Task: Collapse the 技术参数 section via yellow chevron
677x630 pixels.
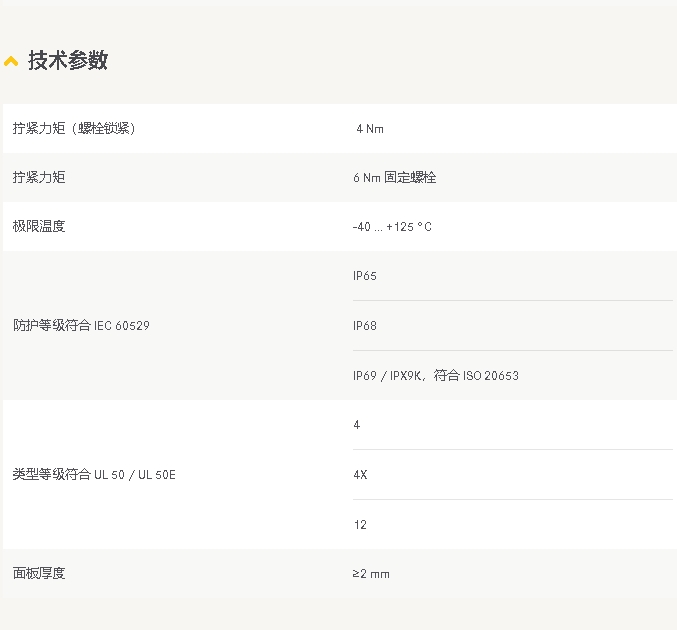Action: pyautogui.click(x=11, y=61)
